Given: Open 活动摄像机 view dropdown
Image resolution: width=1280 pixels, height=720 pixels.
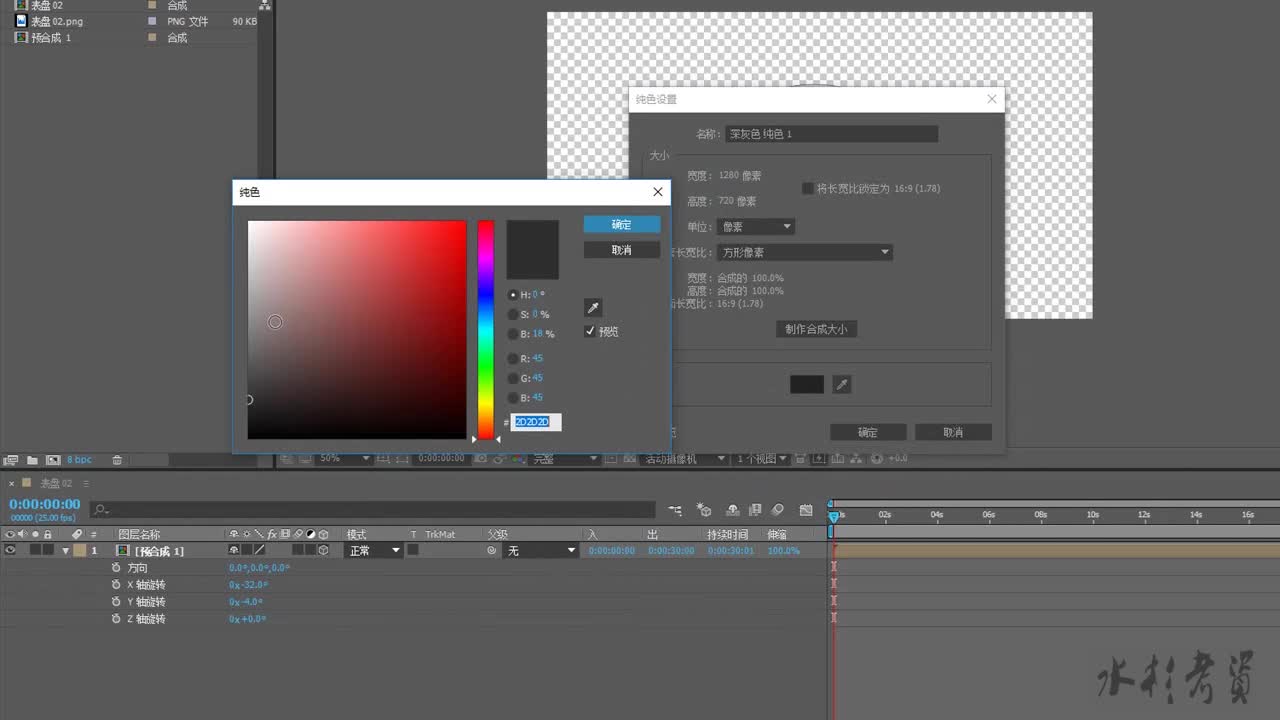Looking at the screenshot, I should 685,458.
